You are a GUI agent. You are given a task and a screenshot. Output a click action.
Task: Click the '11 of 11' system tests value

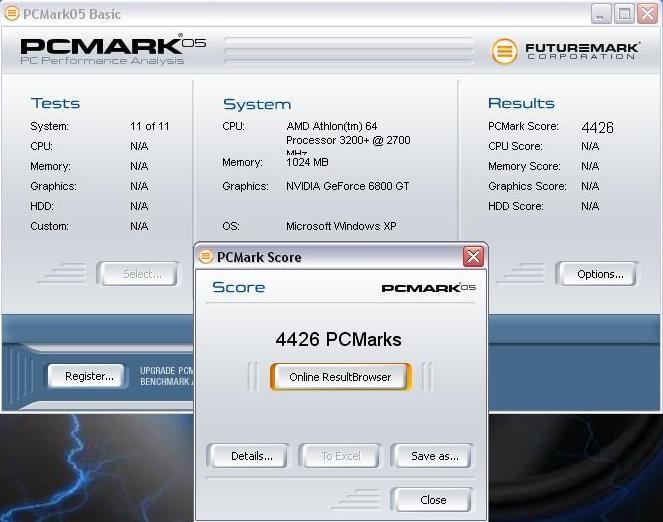click(x=150, y=126)
